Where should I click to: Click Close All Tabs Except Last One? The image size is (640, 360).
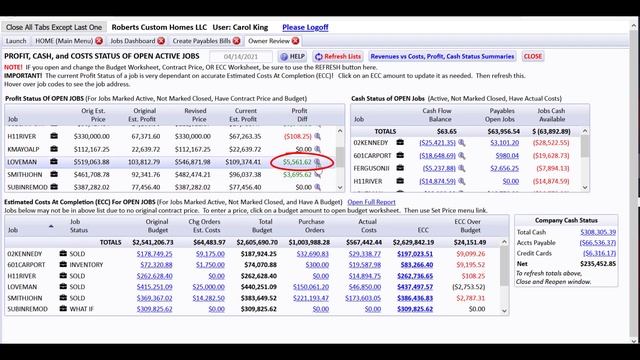point(54,27)
